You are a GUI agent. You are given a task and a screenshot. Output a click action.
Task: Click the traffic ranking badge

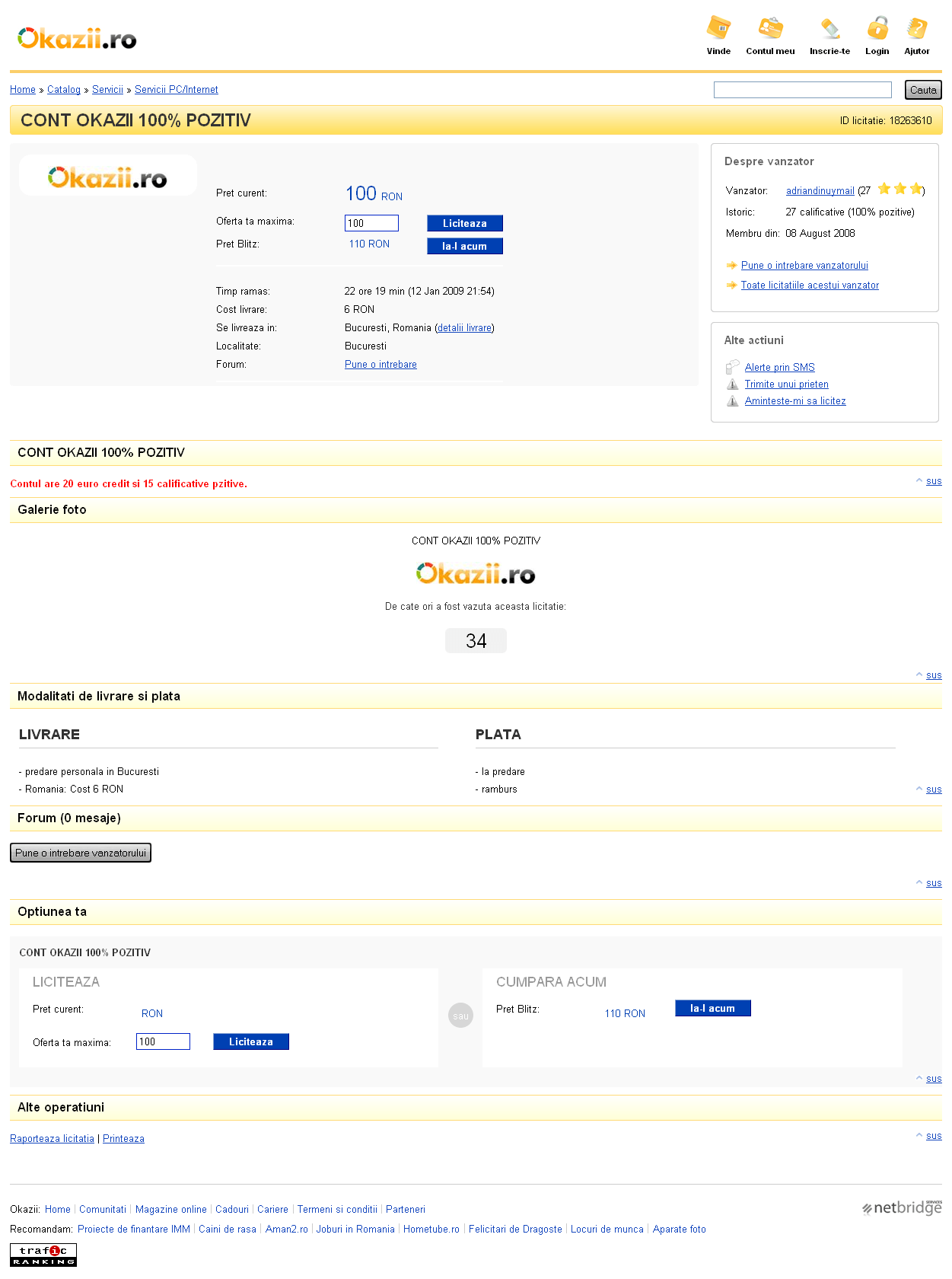43,1255
